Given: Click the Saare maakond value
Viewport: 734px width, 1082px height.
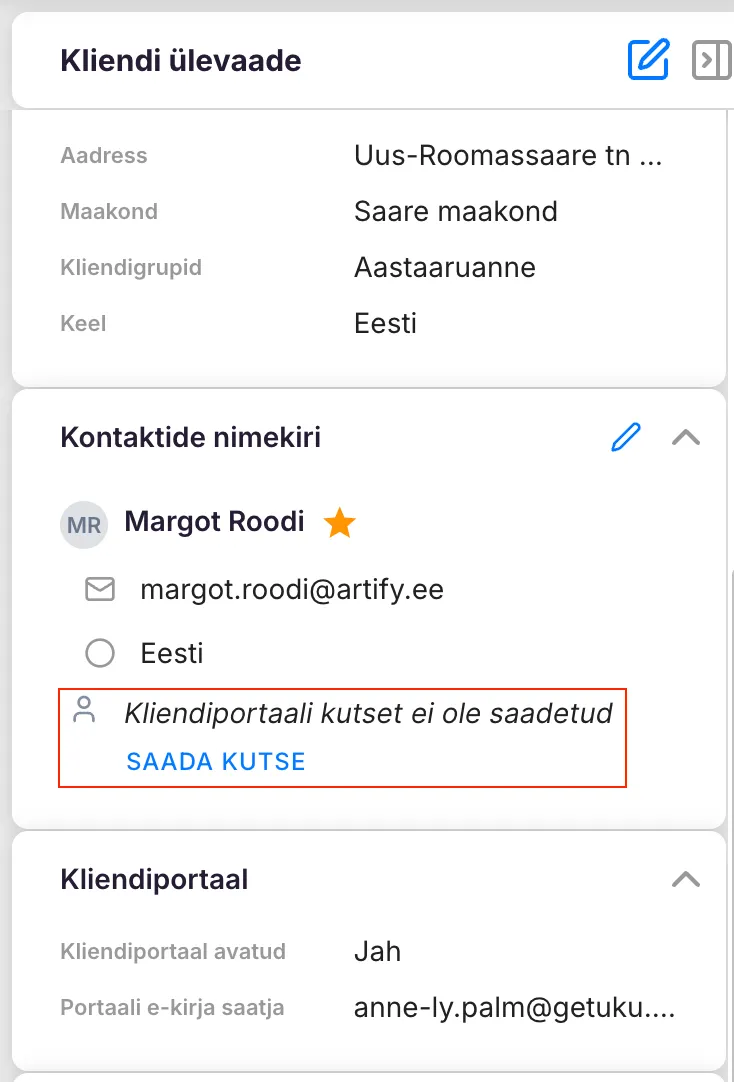Looking at the screenshot, I should [456, 212].
